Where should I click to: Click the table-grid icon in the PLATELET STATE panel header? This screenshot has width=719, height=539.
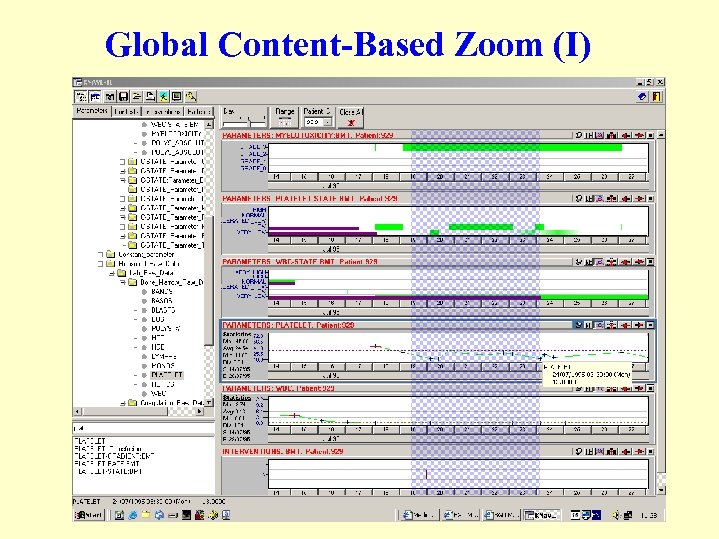click(x=589, y=199)
